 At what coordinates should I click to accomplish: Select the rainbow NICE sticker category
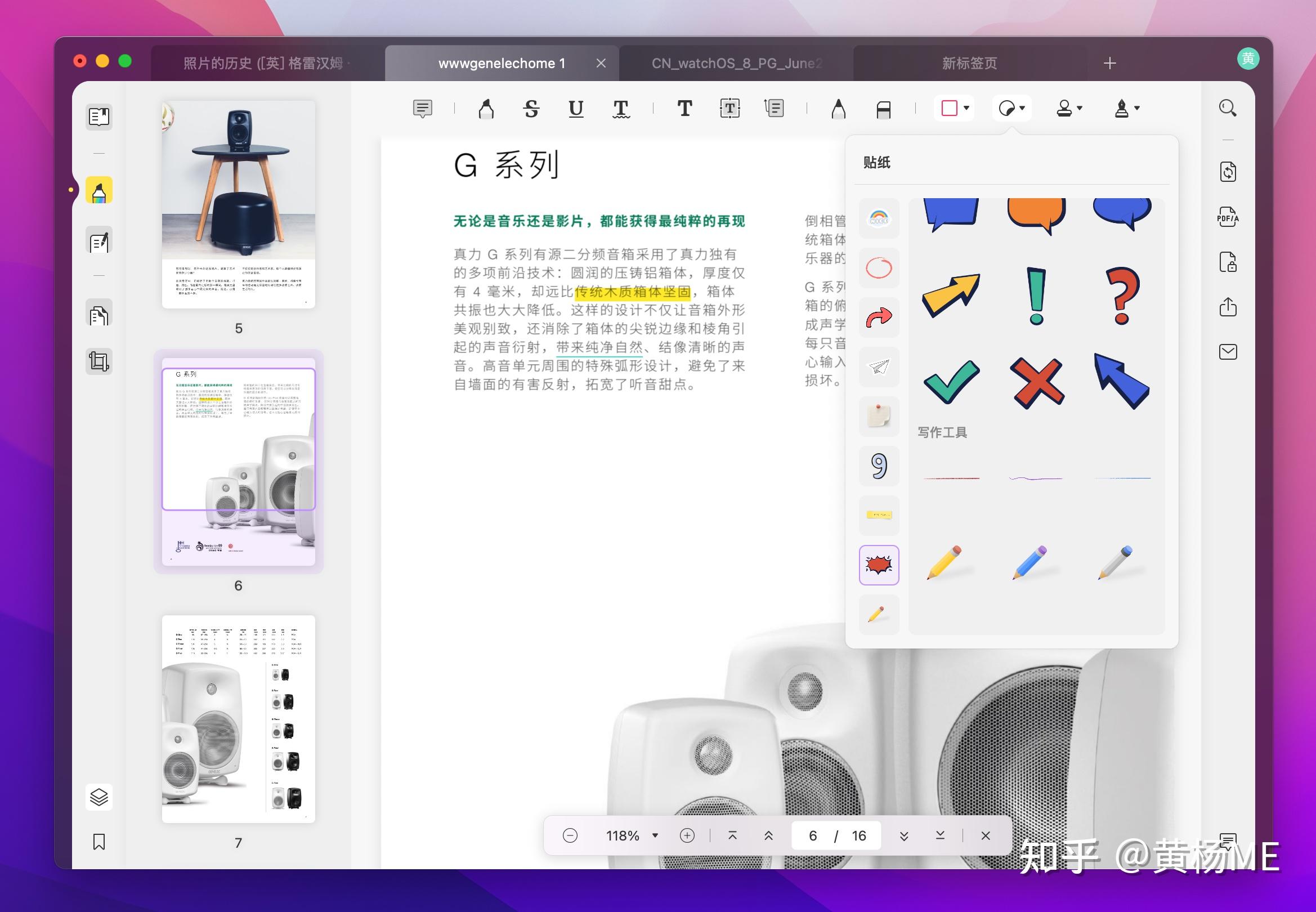pyautogui.click(x=879, y=218)
